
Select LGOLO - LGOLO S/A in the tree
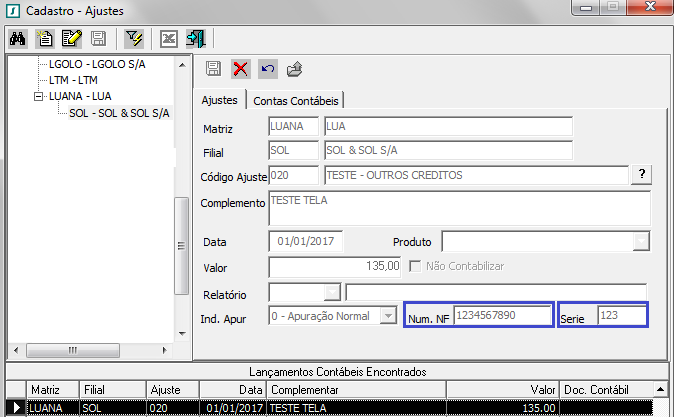(98, 63)
